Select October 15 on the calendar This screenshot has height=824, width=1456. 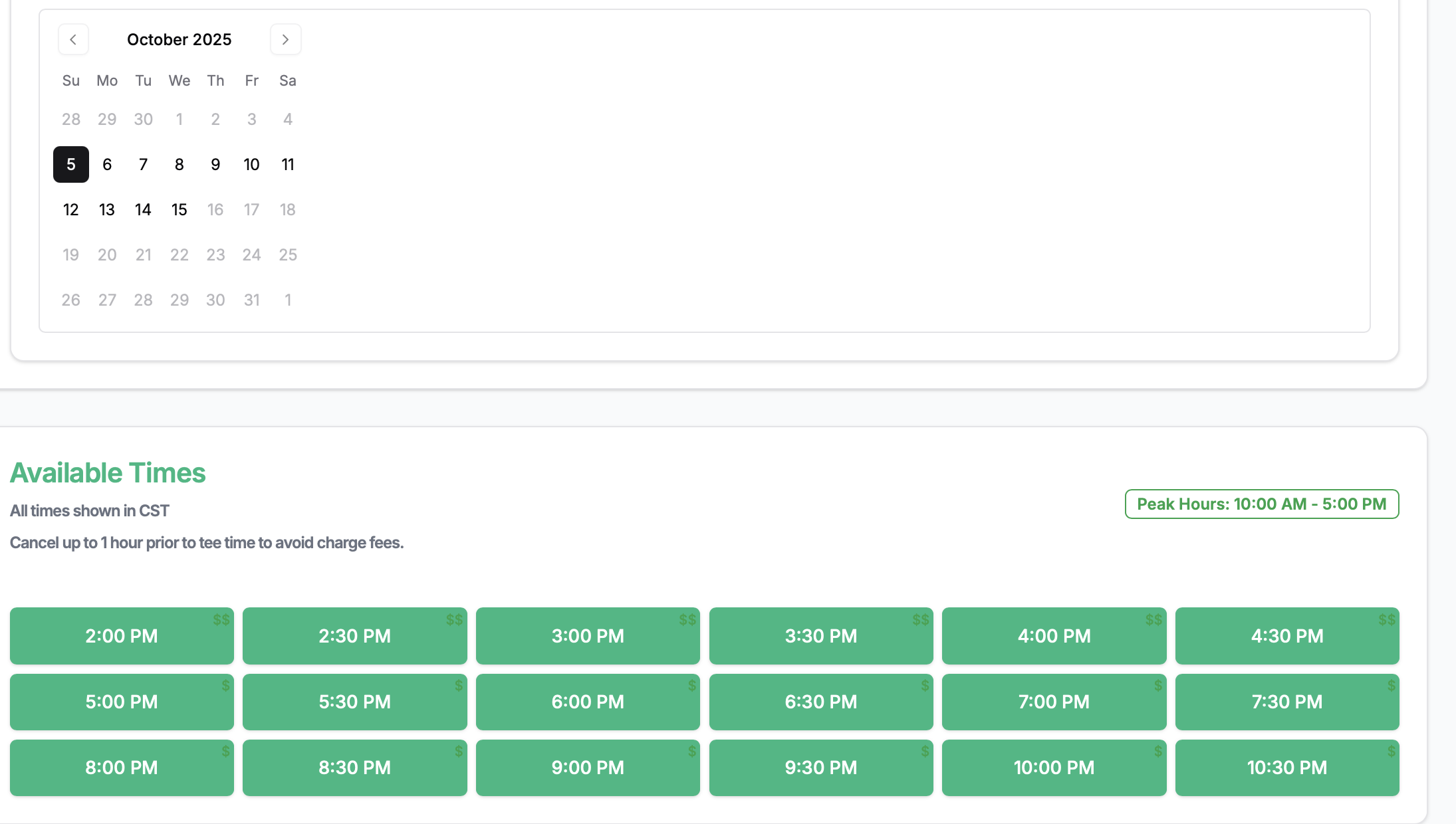(x=179, y=209)
